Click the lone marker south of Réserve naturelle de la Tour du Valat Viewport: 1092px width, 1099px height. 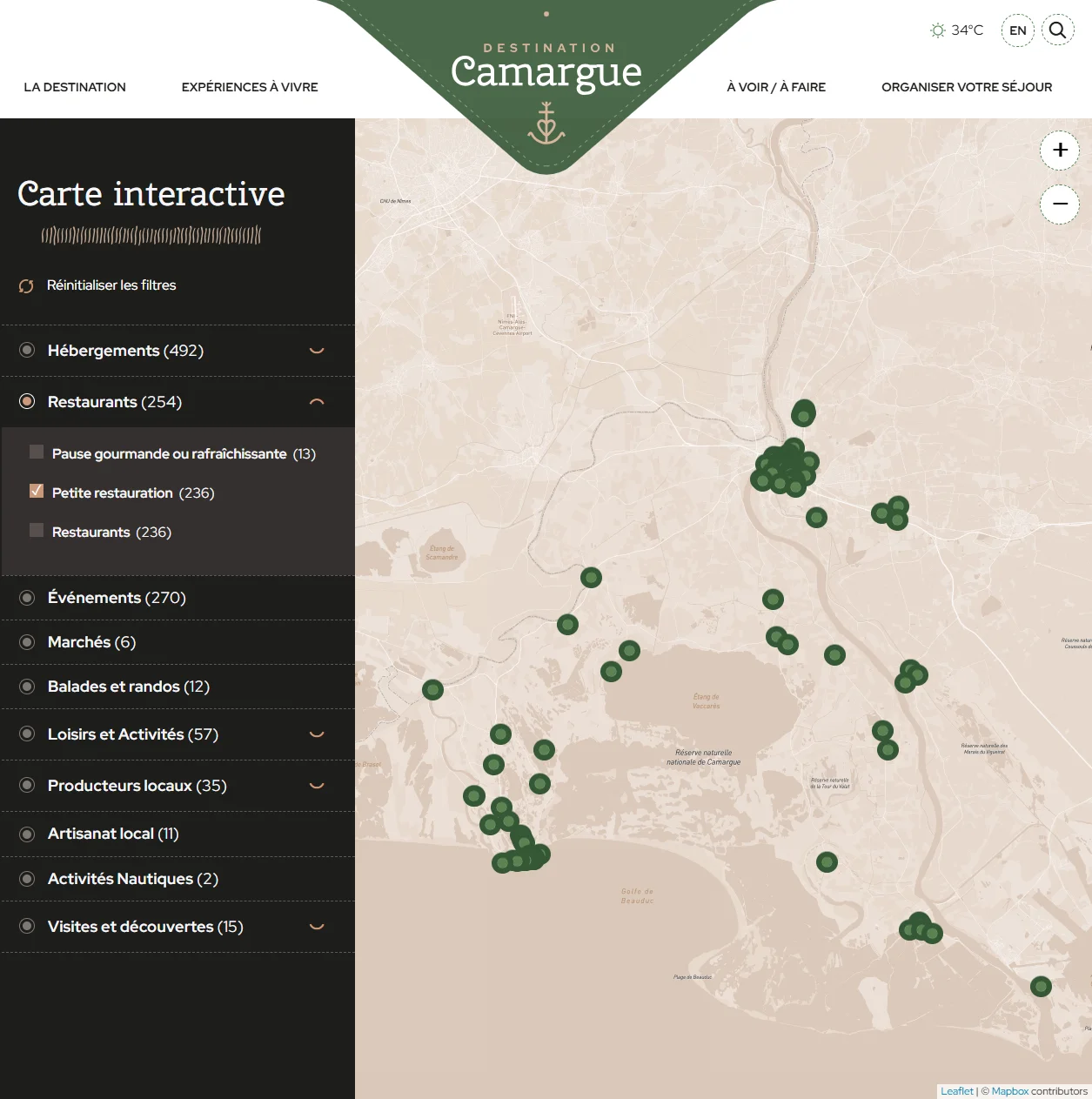827,861
